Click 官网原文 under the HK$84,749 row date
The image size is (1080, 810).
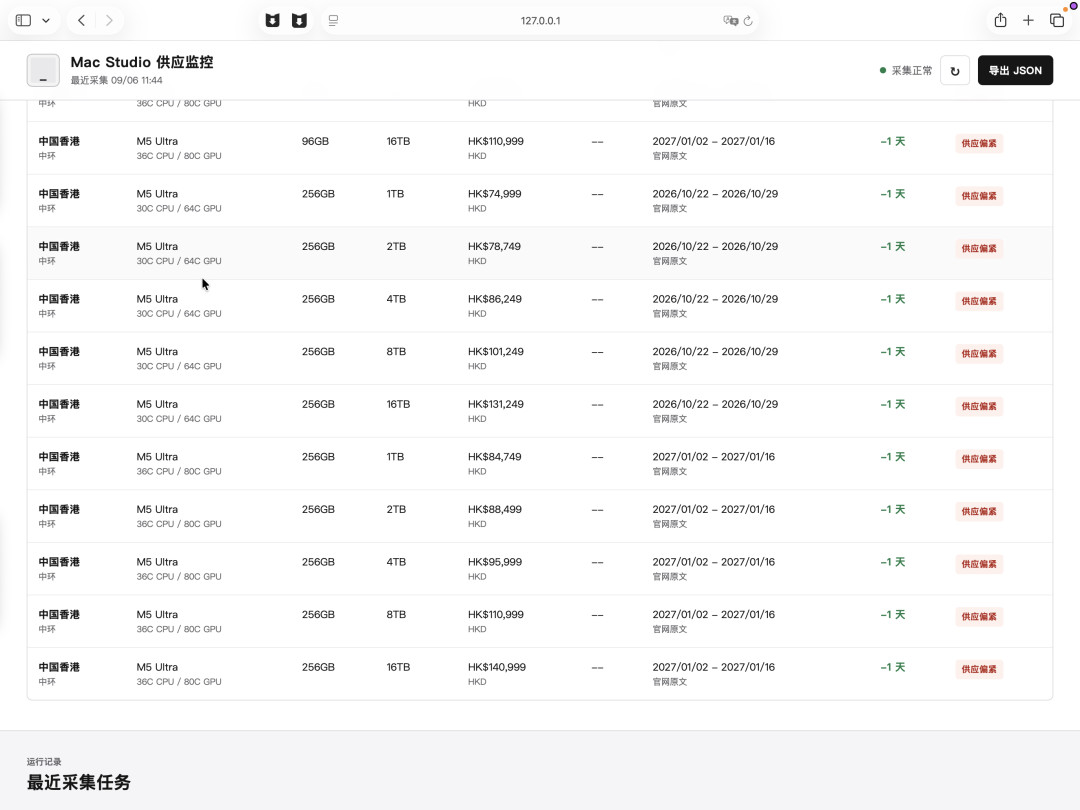(669, 472)
